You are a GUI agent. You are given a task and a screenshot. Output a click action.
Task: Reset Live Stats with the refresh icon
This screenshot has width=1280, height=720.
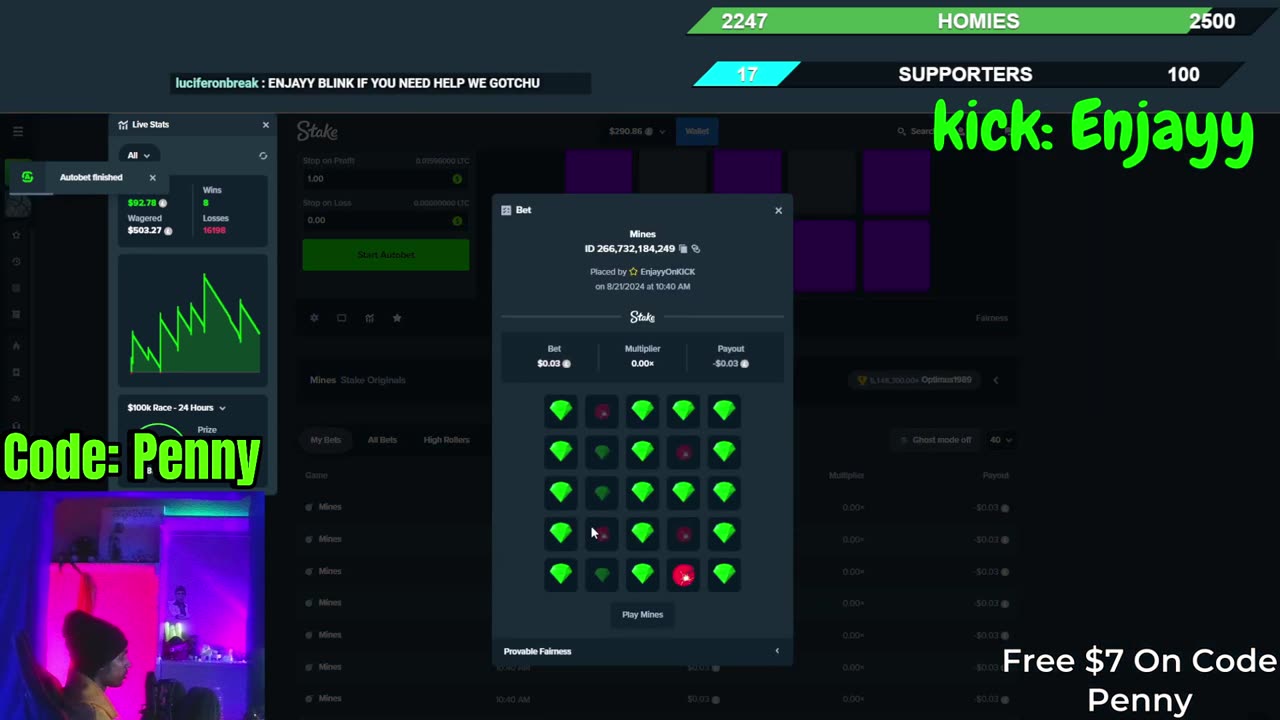tap(263, 156)
